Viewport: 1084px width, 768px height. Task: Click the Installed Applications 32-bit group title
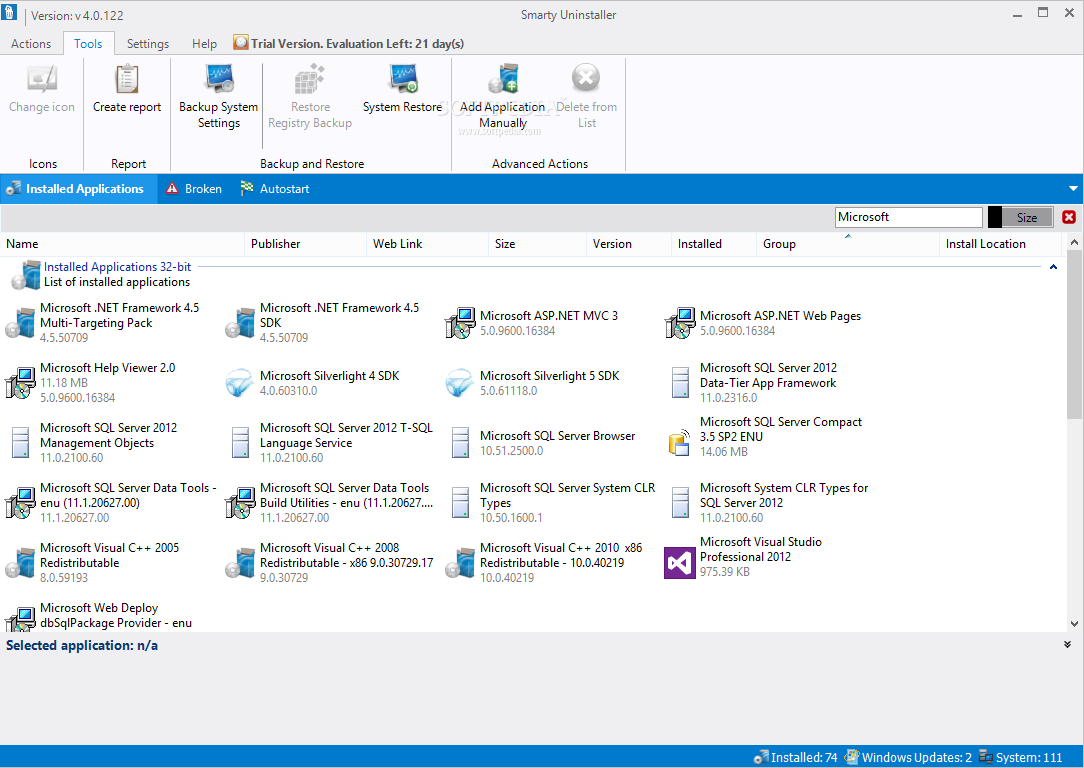118,267
